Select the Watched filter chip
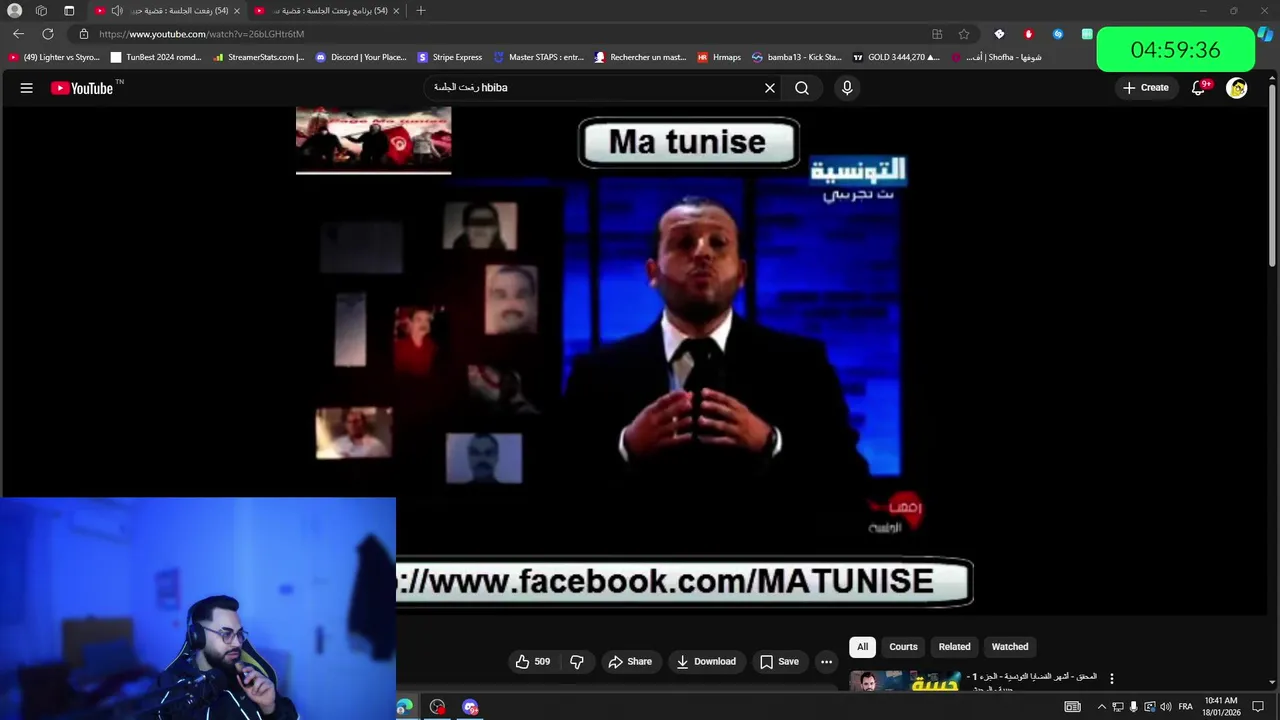 pos(1010,647)
